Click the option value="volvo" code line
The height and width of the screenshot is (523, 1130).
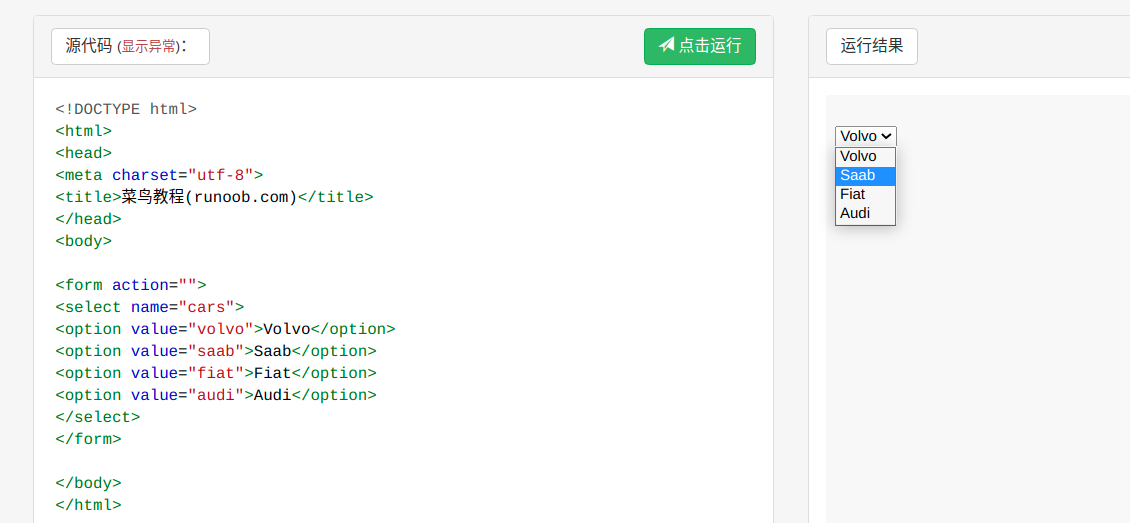coord(226,329)
